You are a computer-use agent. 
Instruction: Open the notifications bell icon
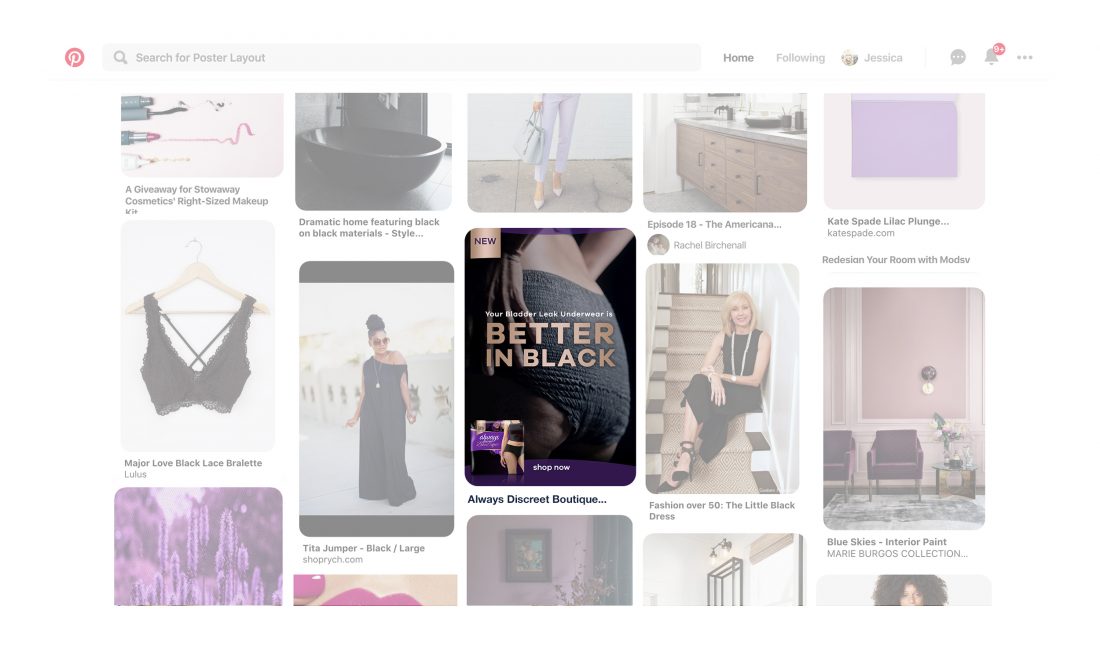(x=991, y=57)
